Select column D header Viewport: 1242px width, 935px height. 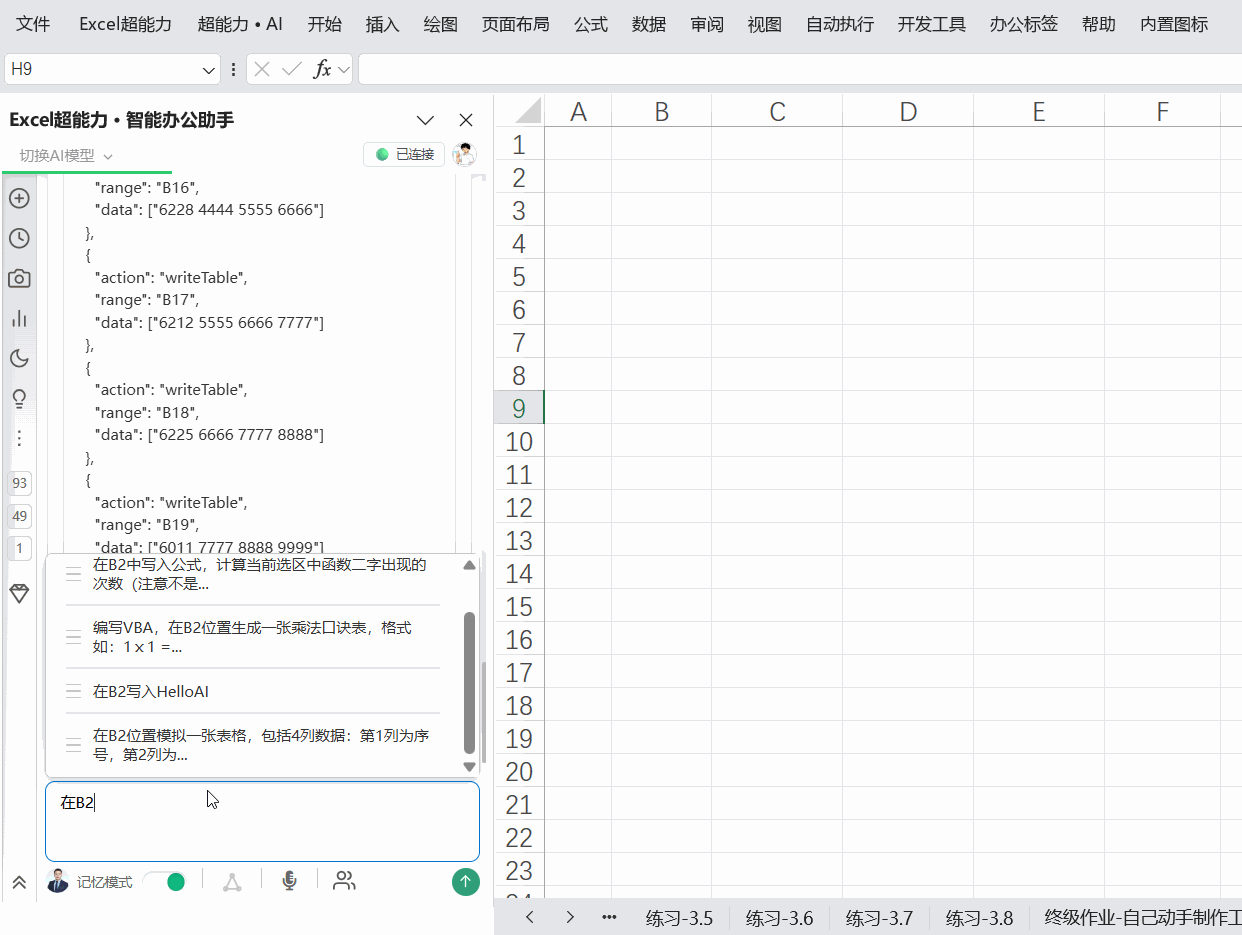point(908,111)
